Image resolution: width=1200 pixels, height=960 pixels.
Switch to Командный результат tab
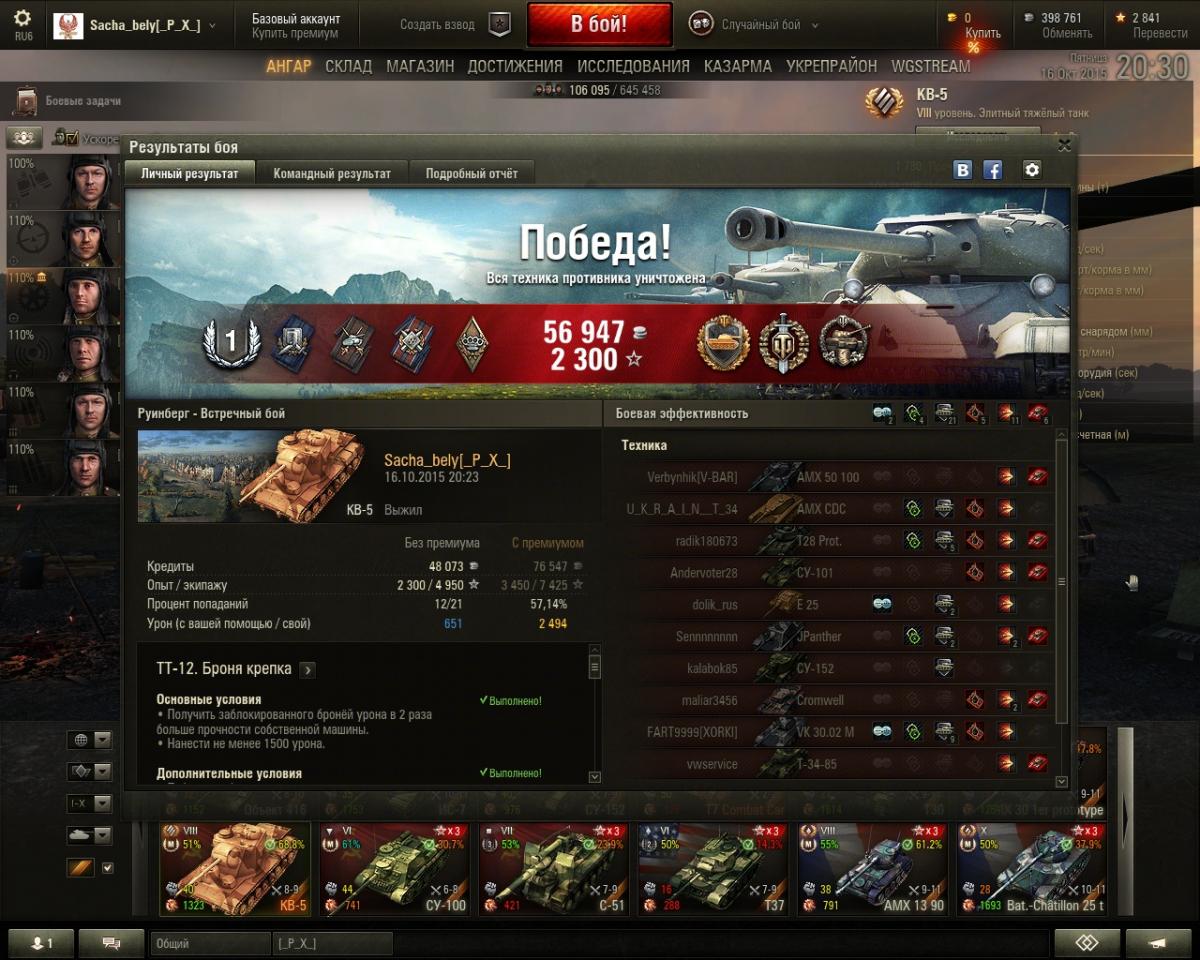point(332,173)
